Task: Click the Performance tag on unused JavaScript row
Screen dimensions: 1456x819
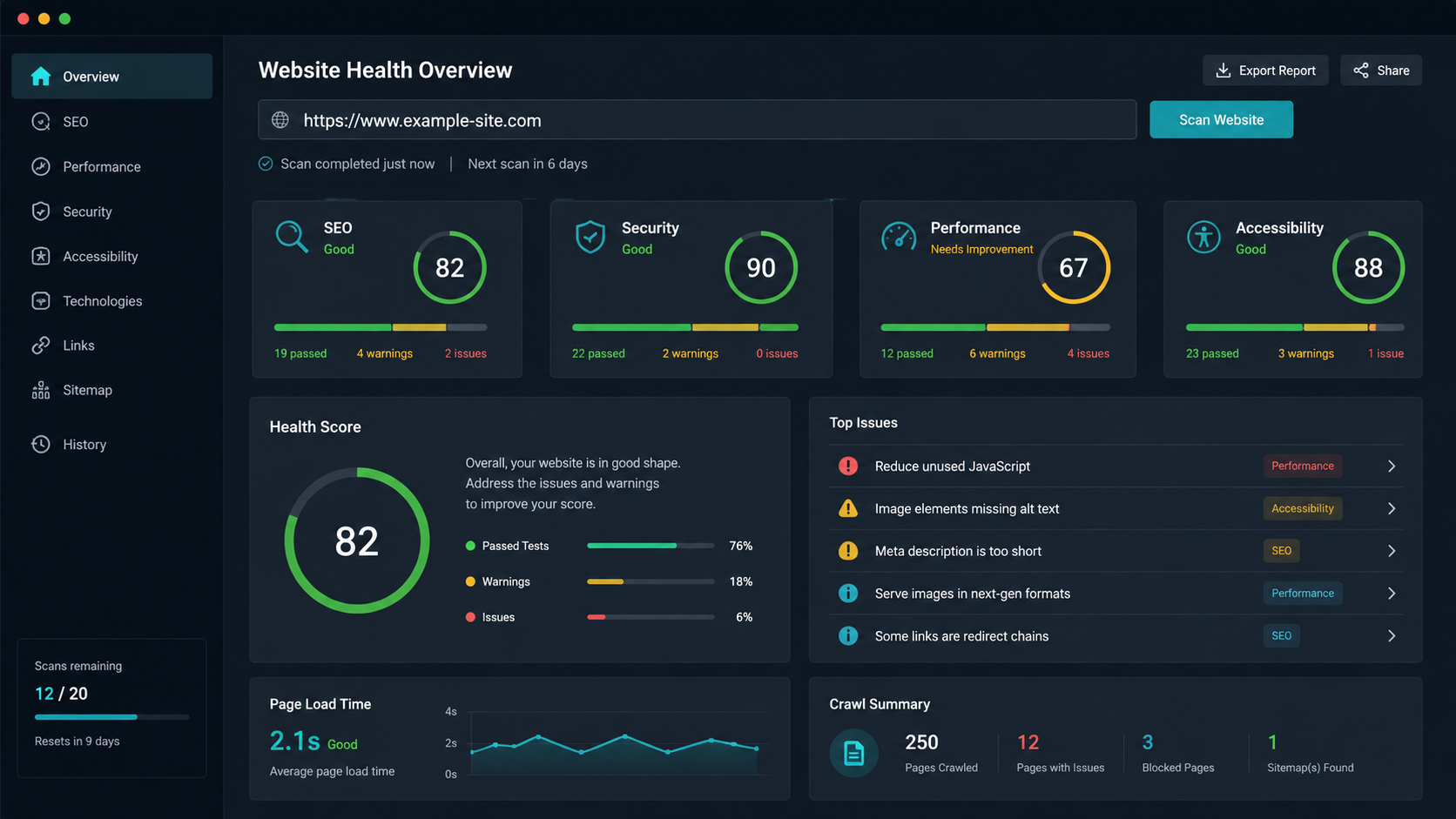Action: click(1302, 466)
